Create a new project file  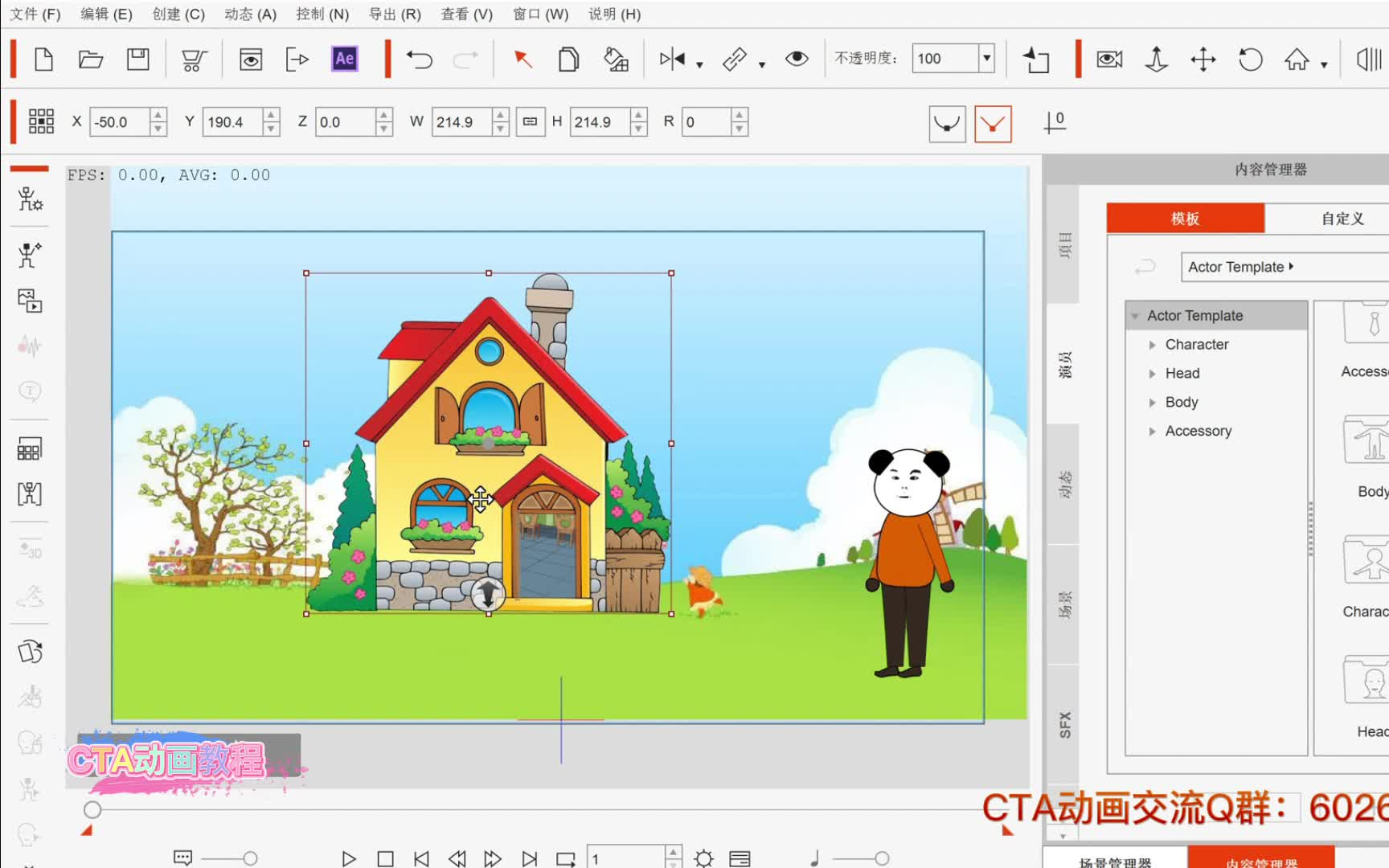click(43, 59)
